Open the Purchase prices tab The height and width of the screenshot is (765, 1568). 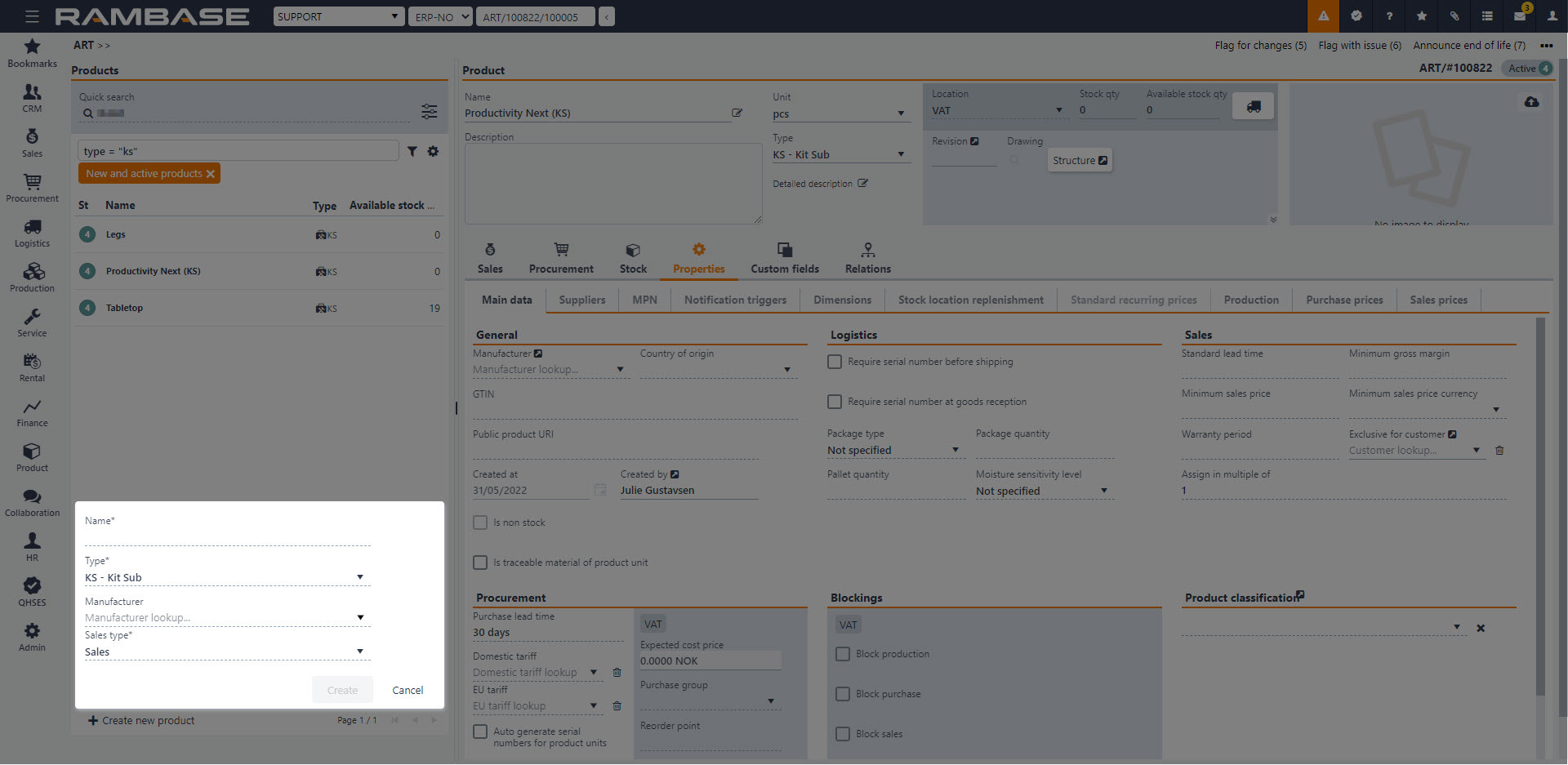(1343, 300)
